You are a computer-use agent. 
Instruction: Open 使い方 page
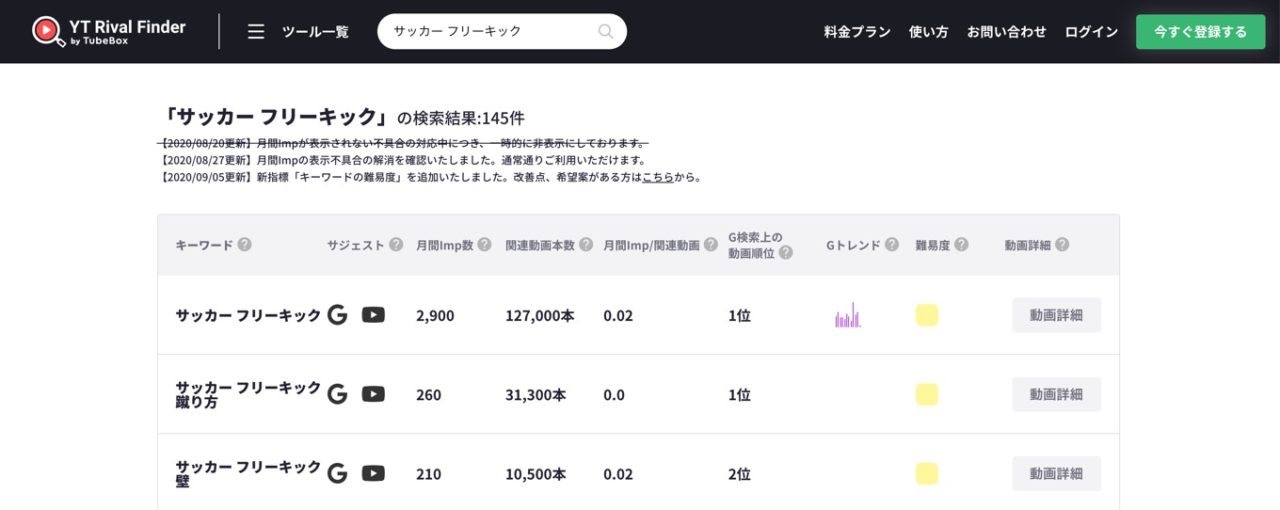click(928, 32)
